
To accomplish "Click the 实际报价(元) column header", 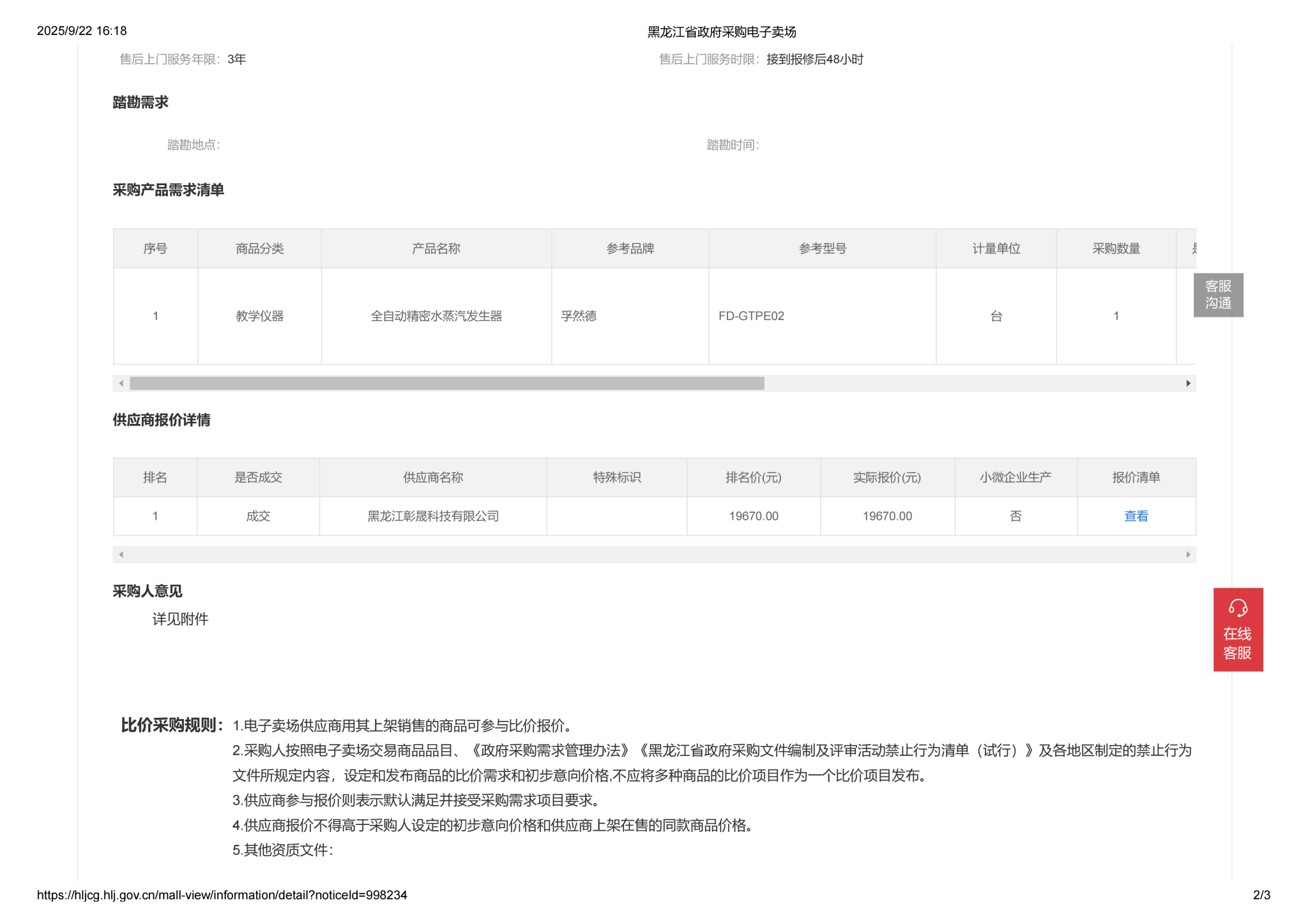I will [886, 477].
